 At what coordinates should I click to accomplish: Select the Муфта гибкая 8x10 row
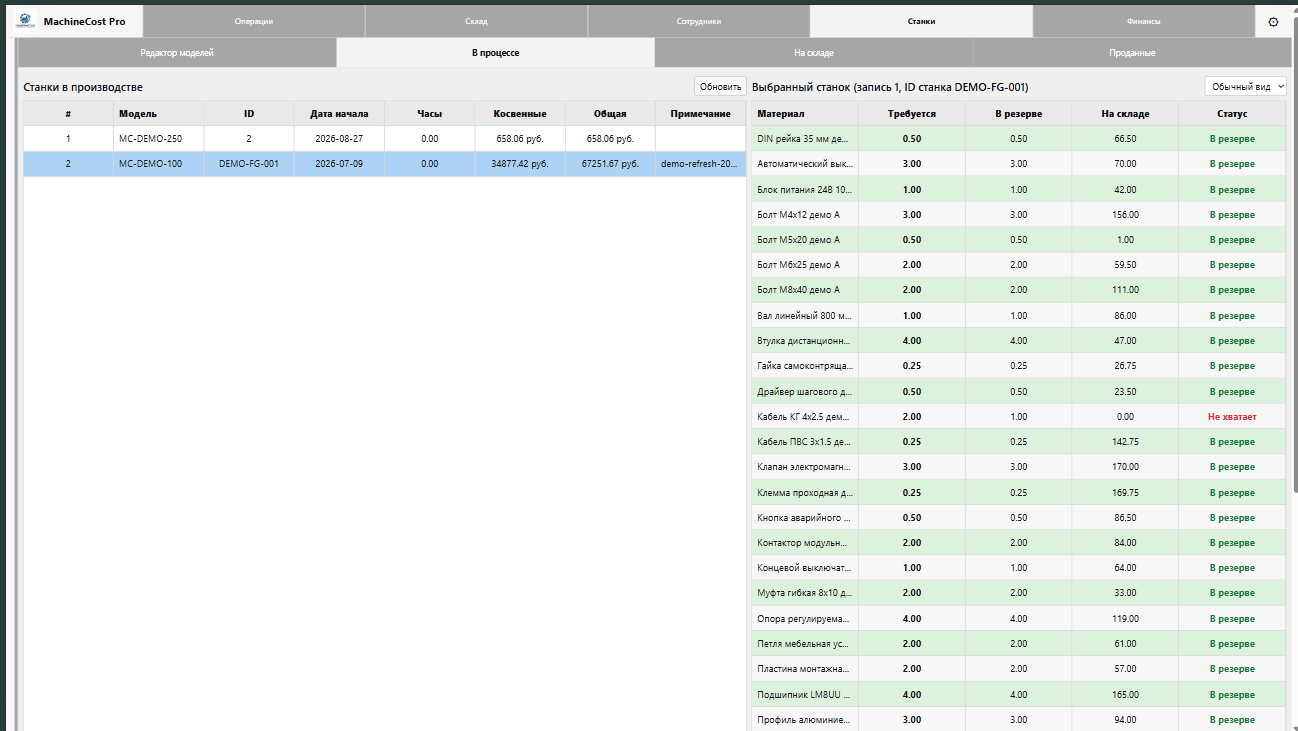pyautogui.click(x=1018, y=593)
